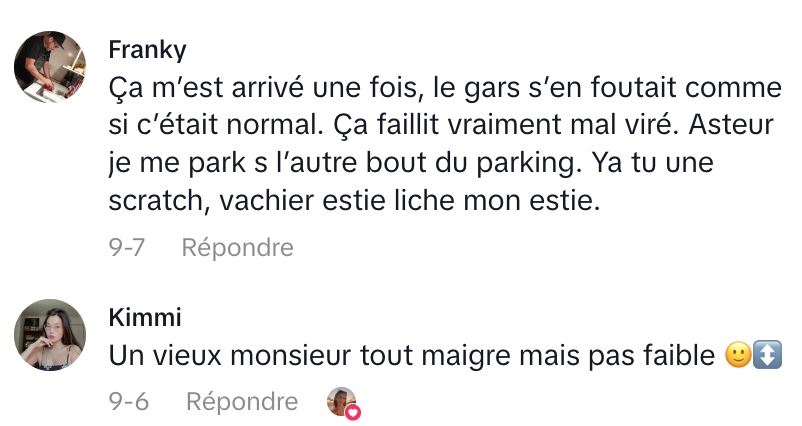Open Kimmi's profile picture
802x426 pixels.
point(49,335)
